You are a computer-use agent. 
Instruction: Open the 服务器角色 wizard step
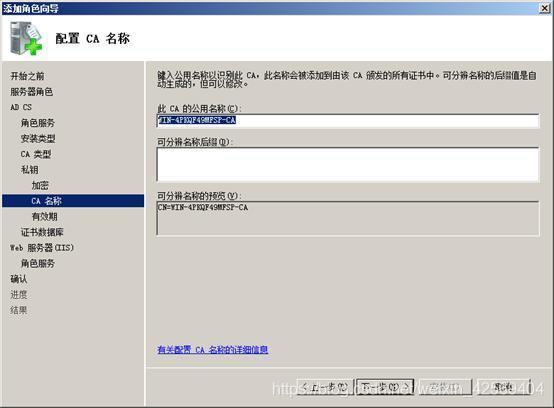pos(31,92)
